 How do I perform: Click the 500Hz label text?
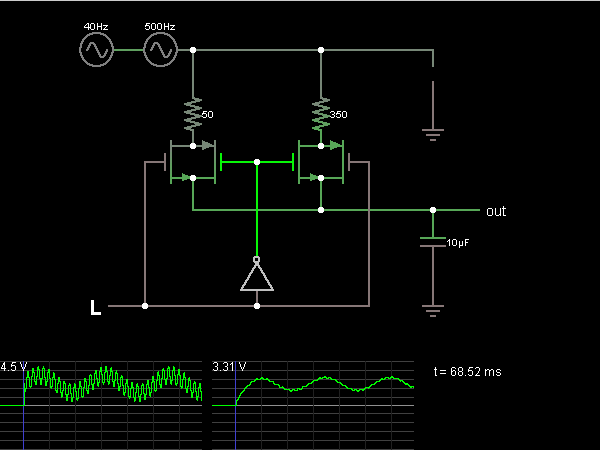point(160,26)
